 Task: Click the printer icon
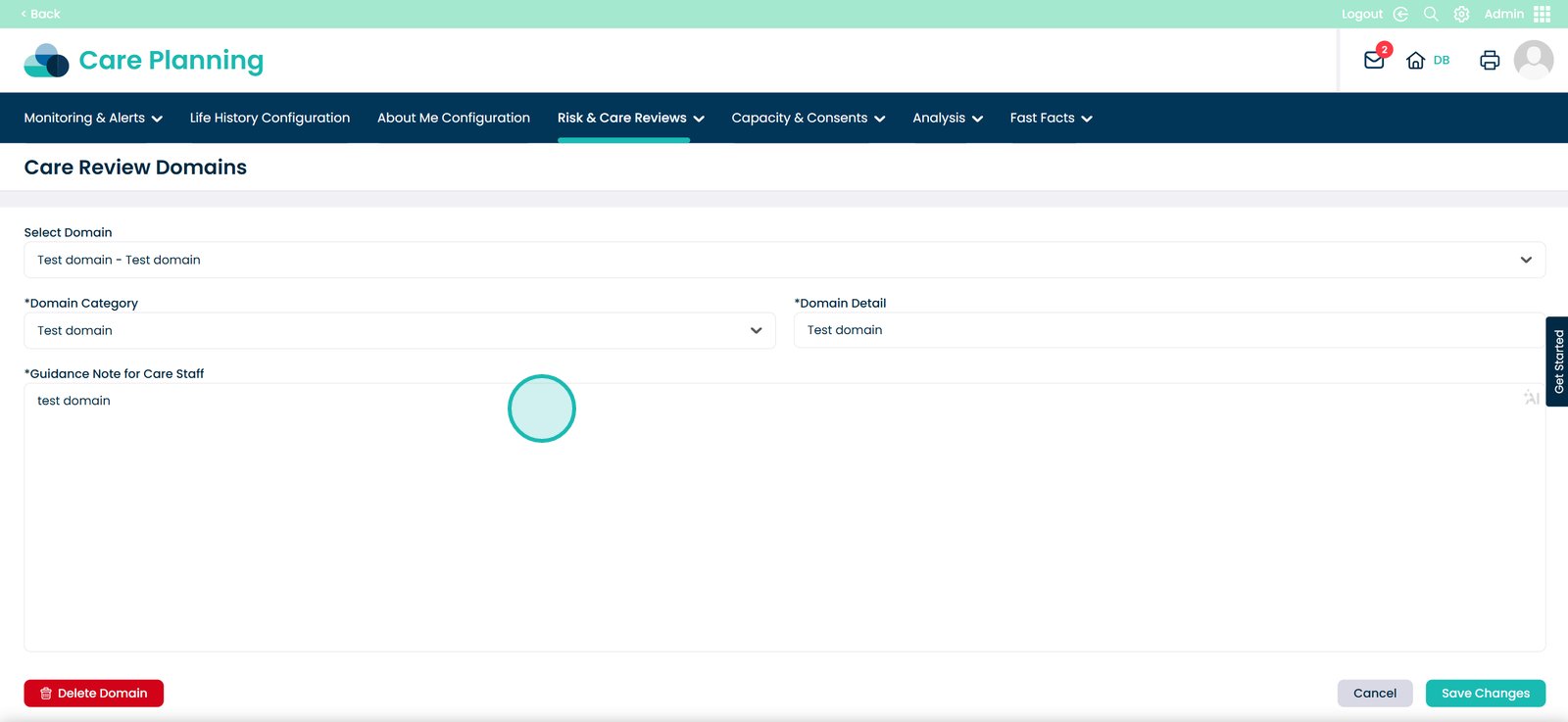tap(1490, 61)
